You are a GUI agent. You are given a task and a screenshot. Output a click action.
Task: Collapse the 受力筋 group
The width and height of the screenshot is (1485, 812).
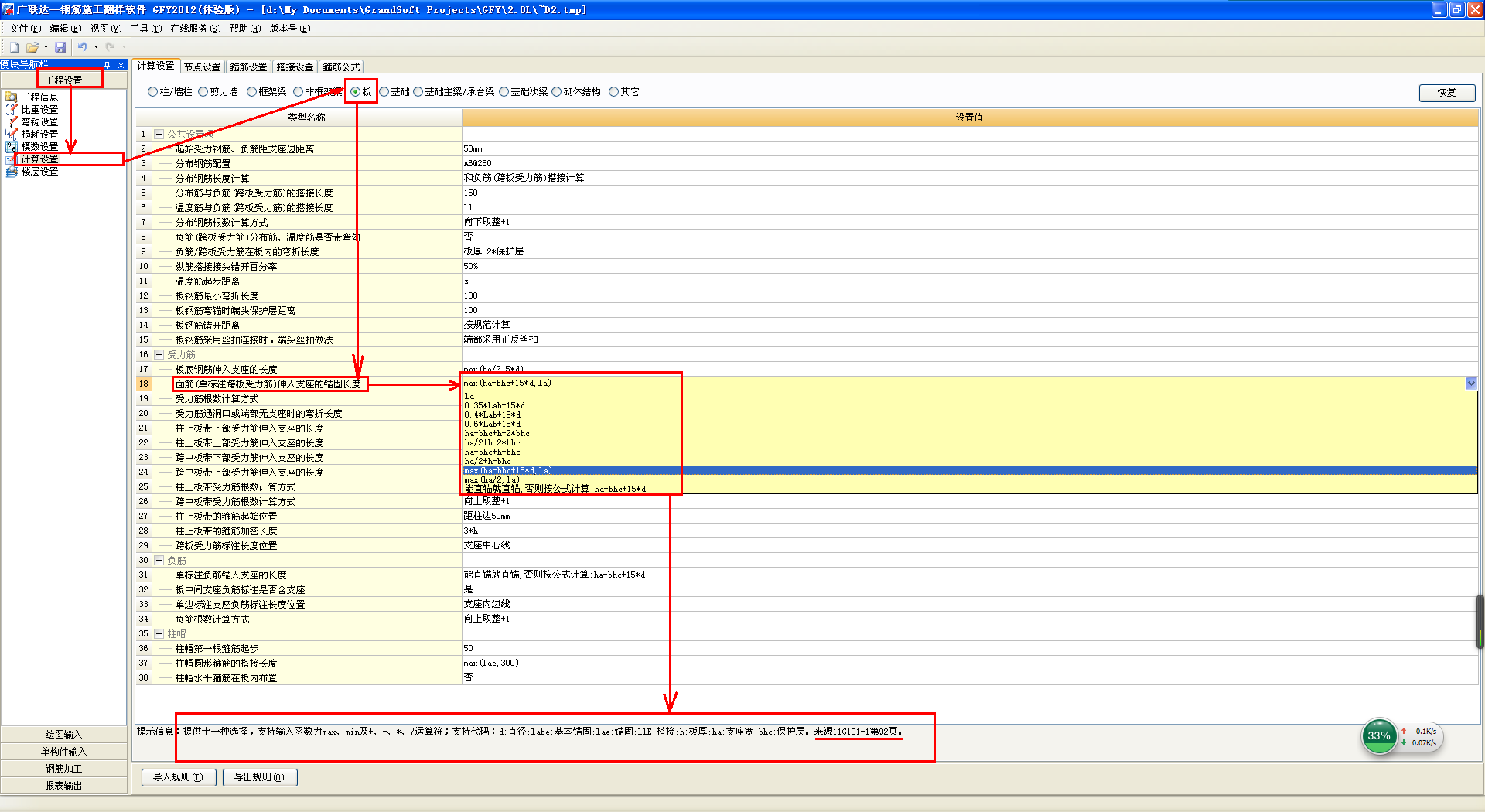(159, 354)
